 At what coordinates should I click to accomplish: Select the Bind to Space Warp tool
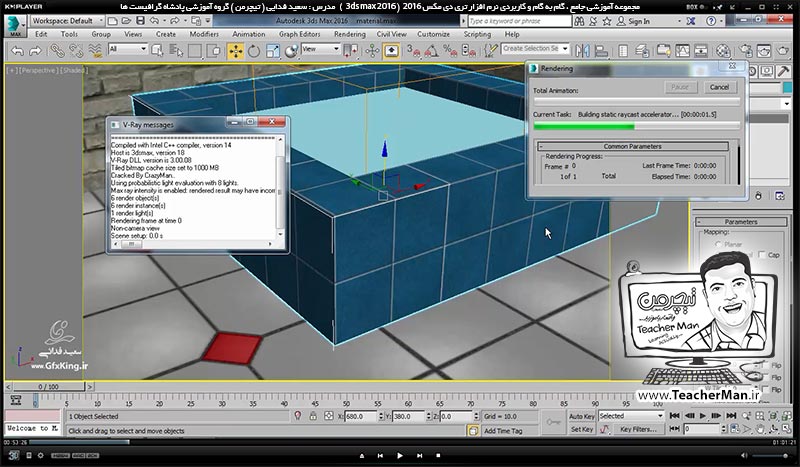tap(95, 51)
